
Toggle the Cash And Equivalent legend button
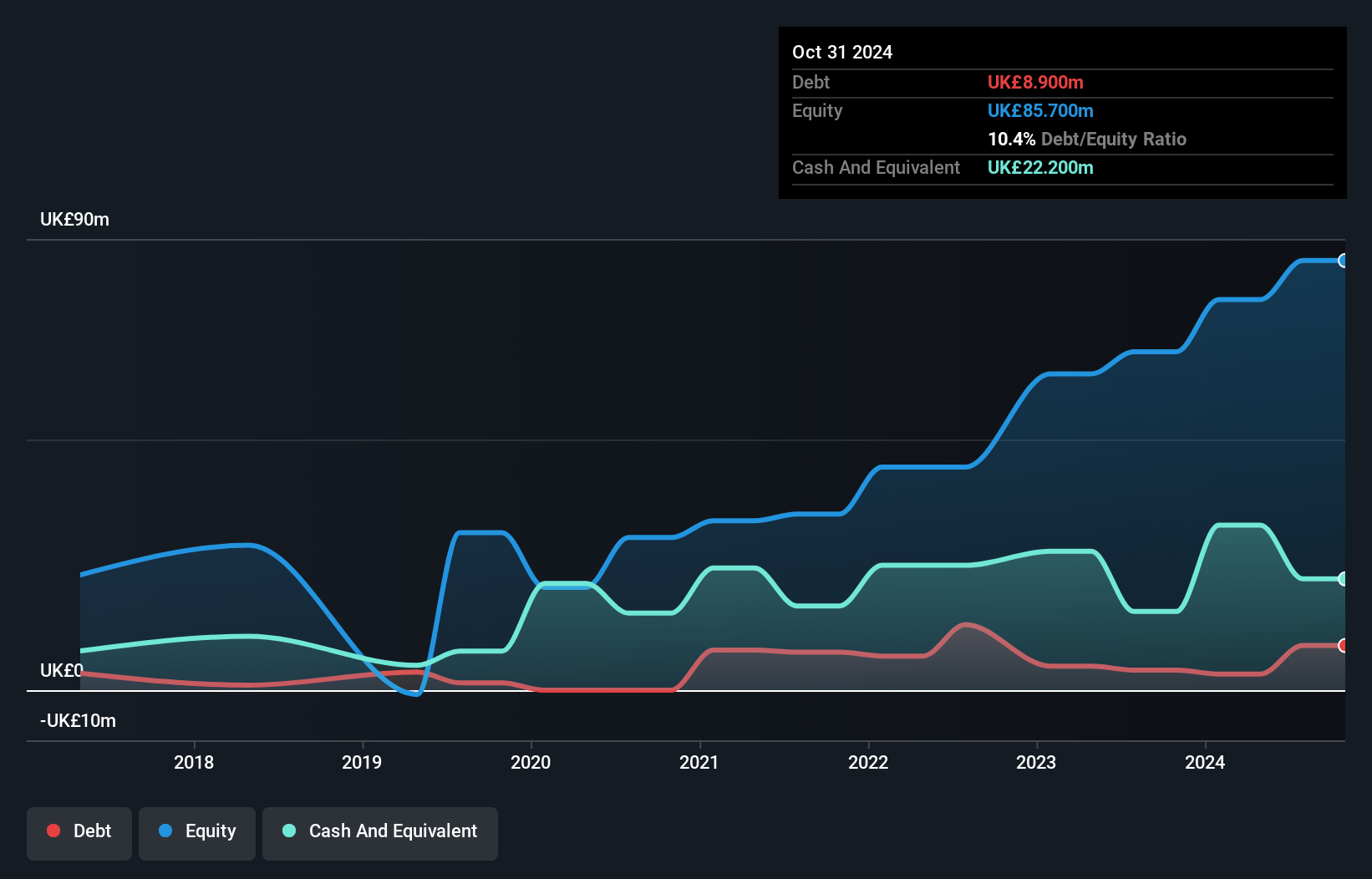tap(380, 833)
